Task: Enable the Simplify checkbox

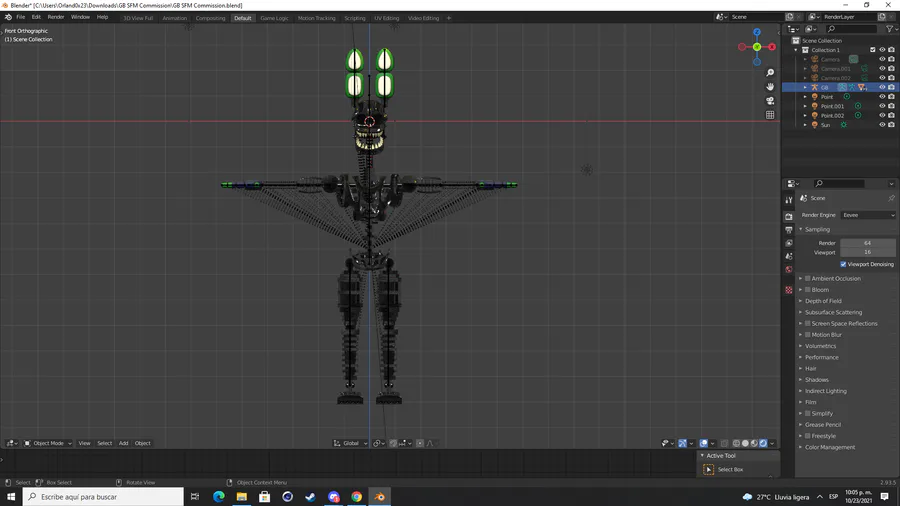Action: (808, 413)
